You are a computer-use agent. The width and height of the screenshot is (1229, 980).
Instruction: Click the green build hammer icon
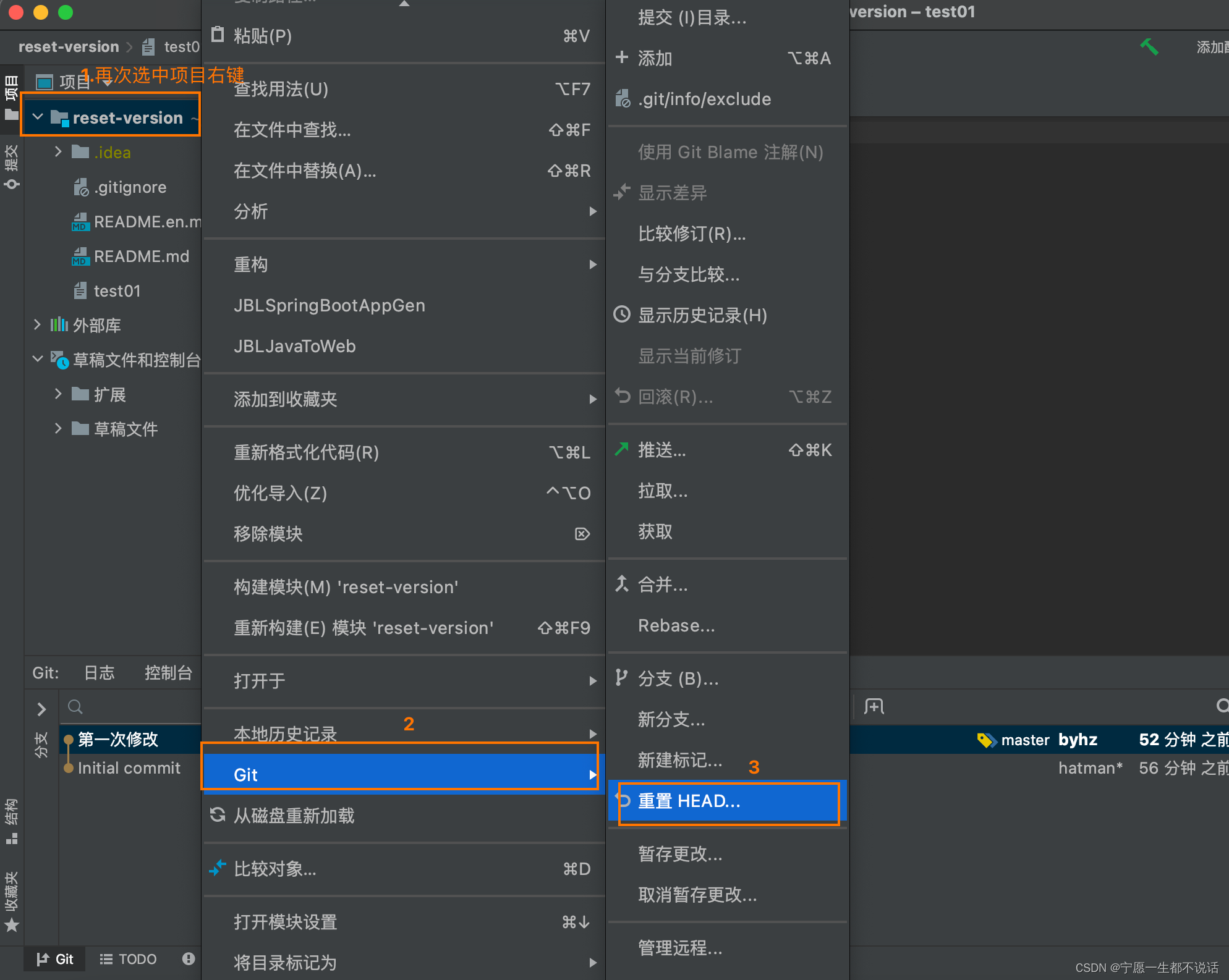click(x=1149, y=46)
